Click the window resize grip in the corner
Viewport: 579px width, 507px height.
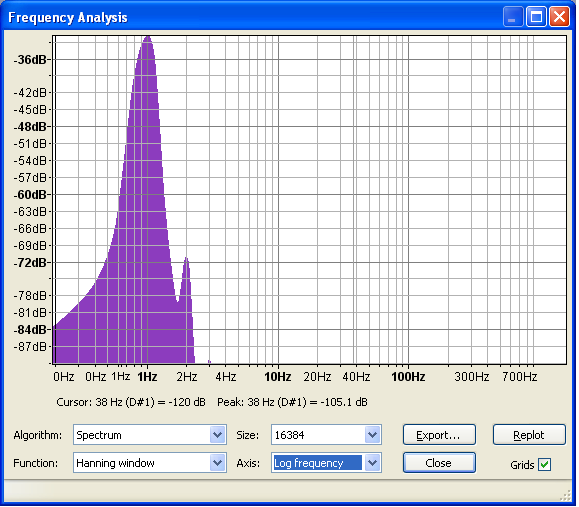[x=566, y=496]
